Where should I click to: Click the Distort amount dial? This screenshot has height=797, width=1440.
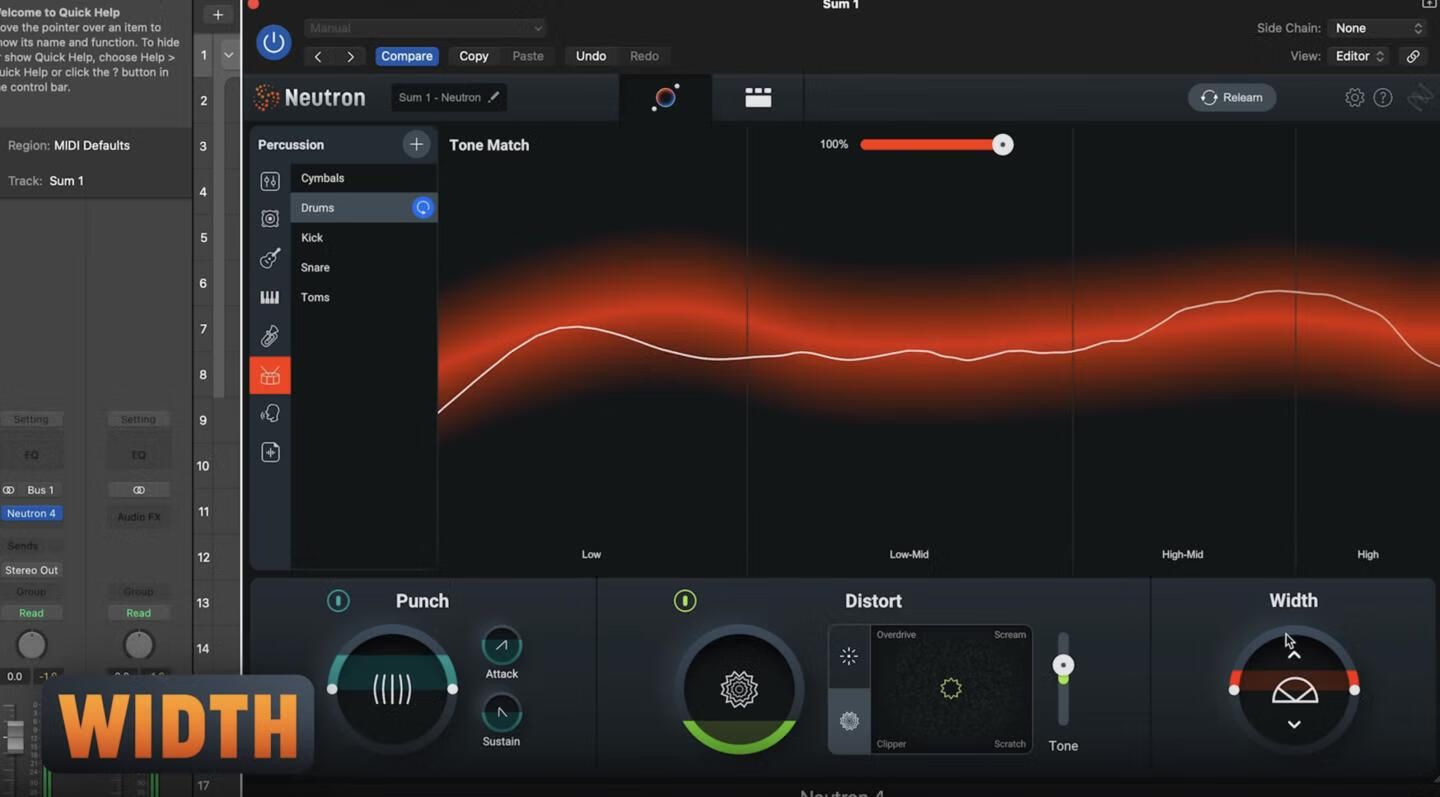pos(739,689)
